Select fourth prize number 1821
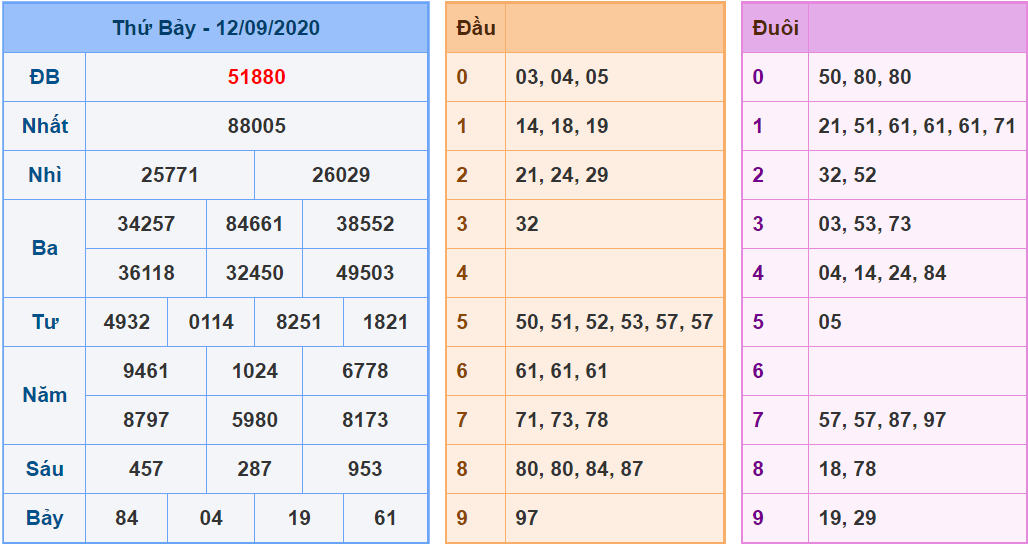The width and height of the screenshot is (1028, 544). [385, 322]
